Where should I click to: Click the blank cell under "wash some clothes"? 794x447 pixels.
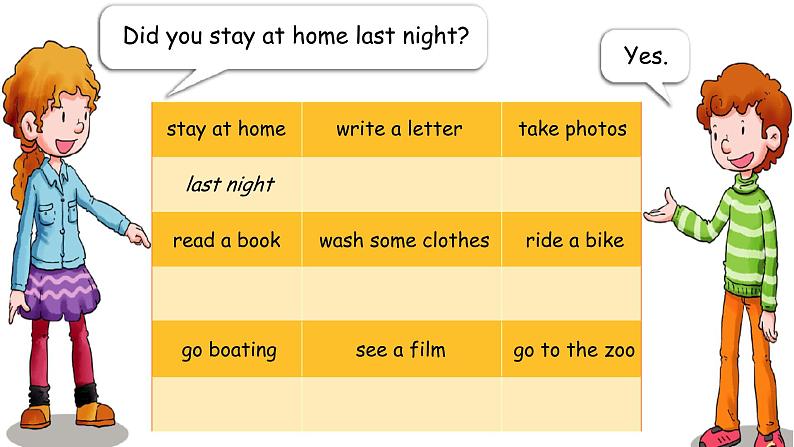pyautogui.click(x=400, y=295)
